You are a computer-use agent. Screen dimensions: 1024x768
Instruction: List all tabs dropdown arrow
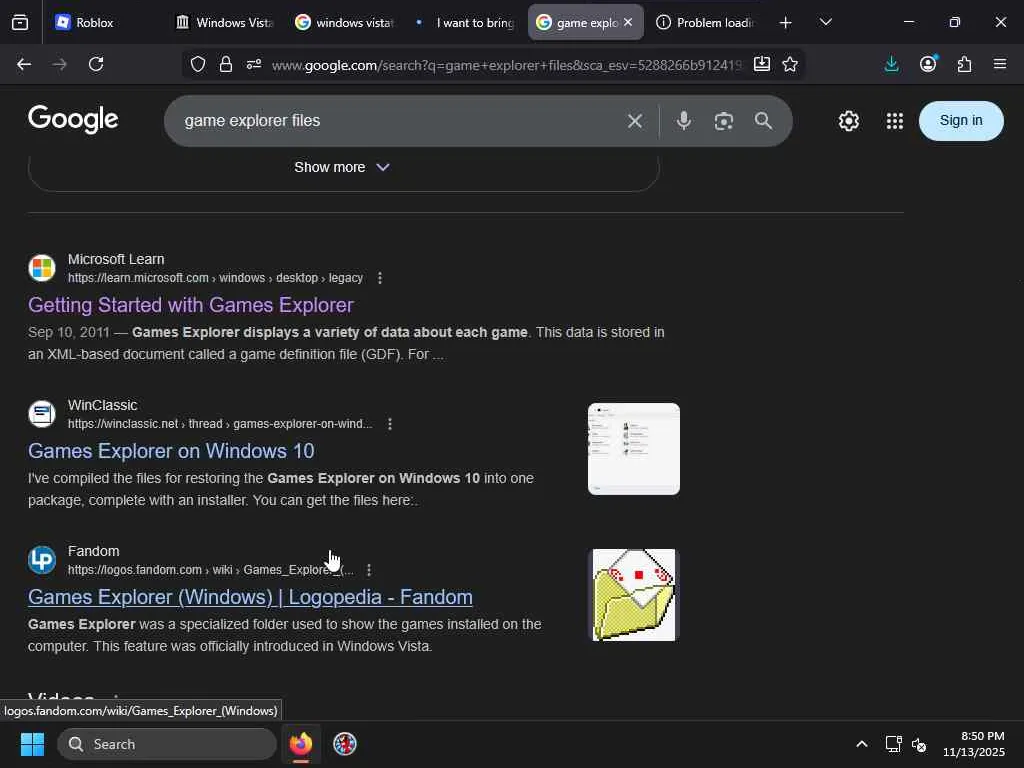coord(825,22)
